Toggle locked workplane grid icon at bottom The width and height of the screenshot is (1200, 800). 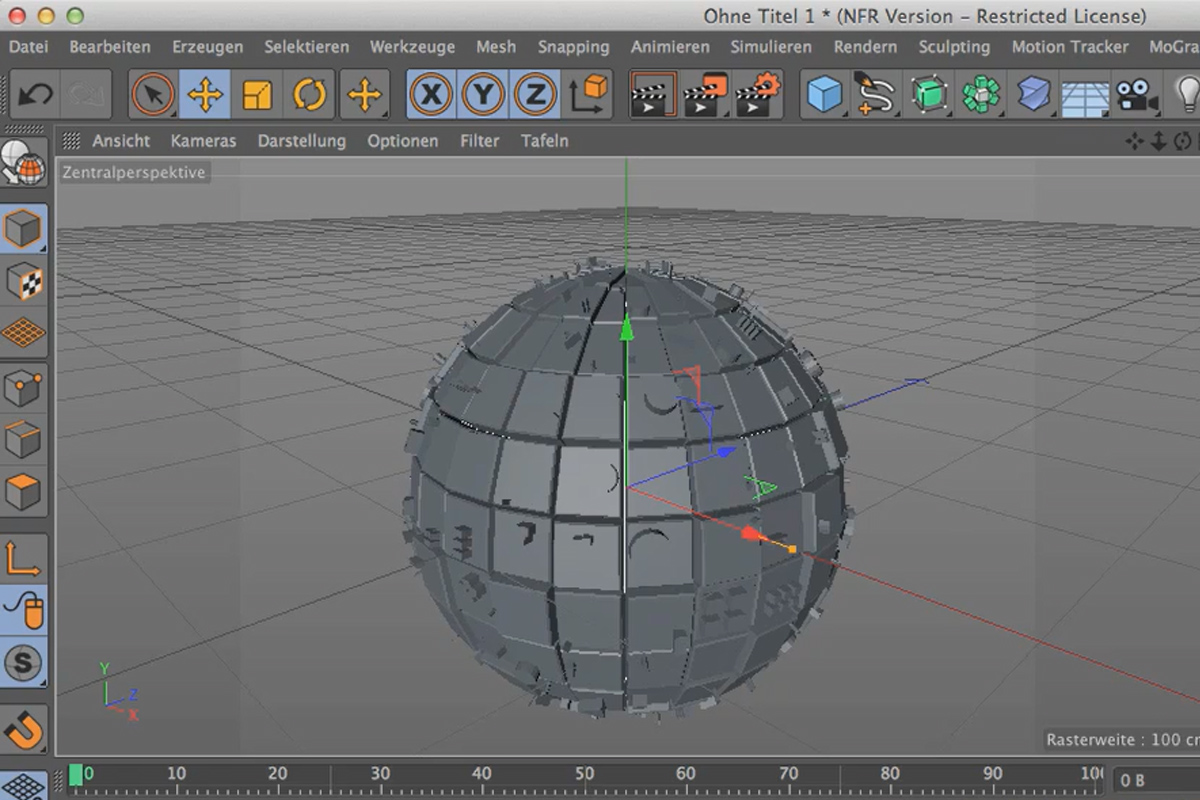click(x=24, y=785)
